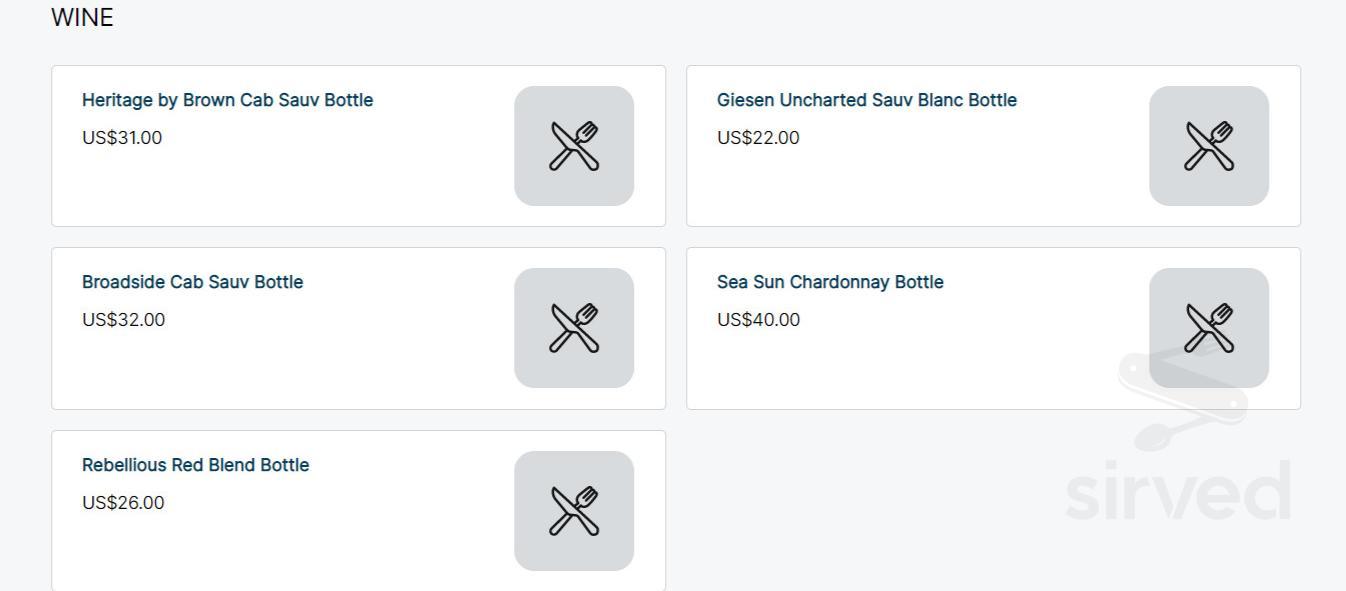The image size is (1346, 591).
Task: Click fork-knife icon for Rebellious Red Blend Bottle
Action: [574, 511]
